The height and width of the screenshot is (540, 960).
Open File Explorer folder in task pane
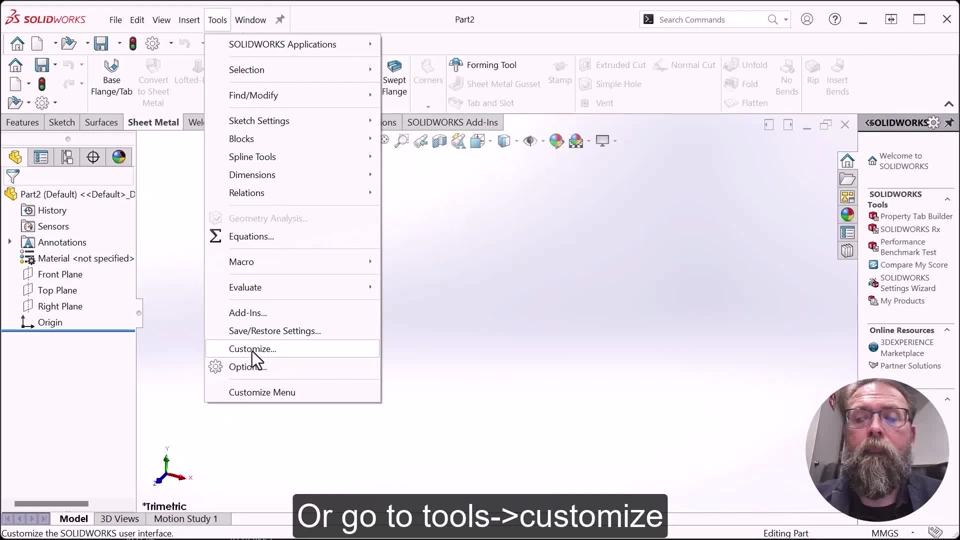point(847,179)
